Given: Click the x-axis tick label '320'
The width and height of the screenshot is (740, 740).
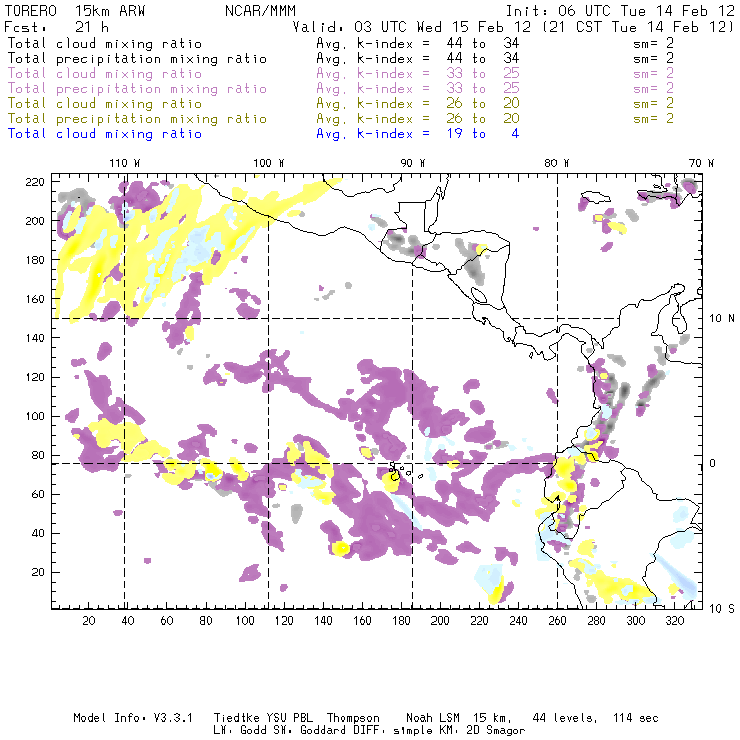Looking at the screenshot, I should click(674, 621).
